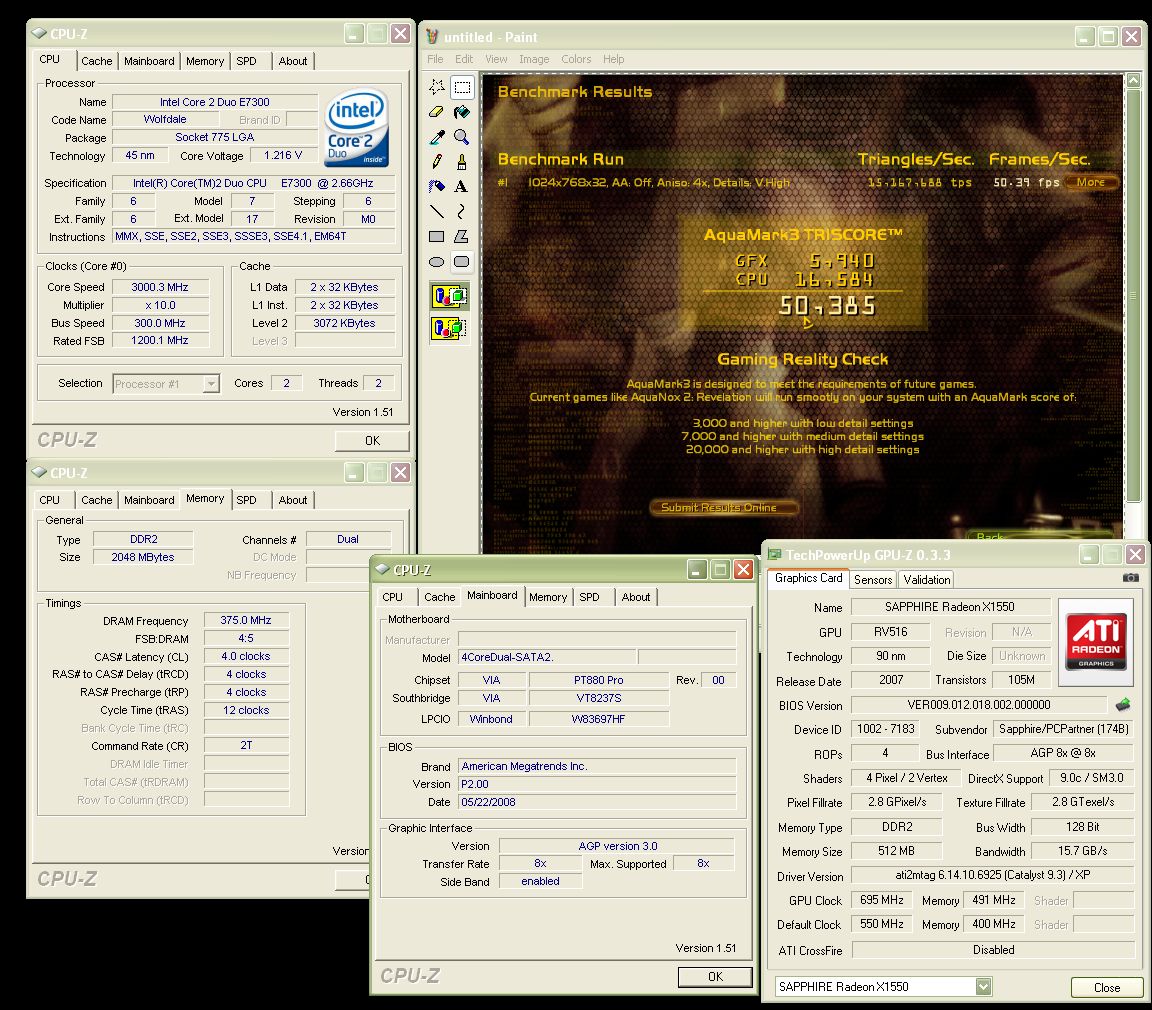Click OK in the top-left CPU-Z window
Viewport: 1152px width, 1010px height.
pyautogui.click(x=372, y=441)
